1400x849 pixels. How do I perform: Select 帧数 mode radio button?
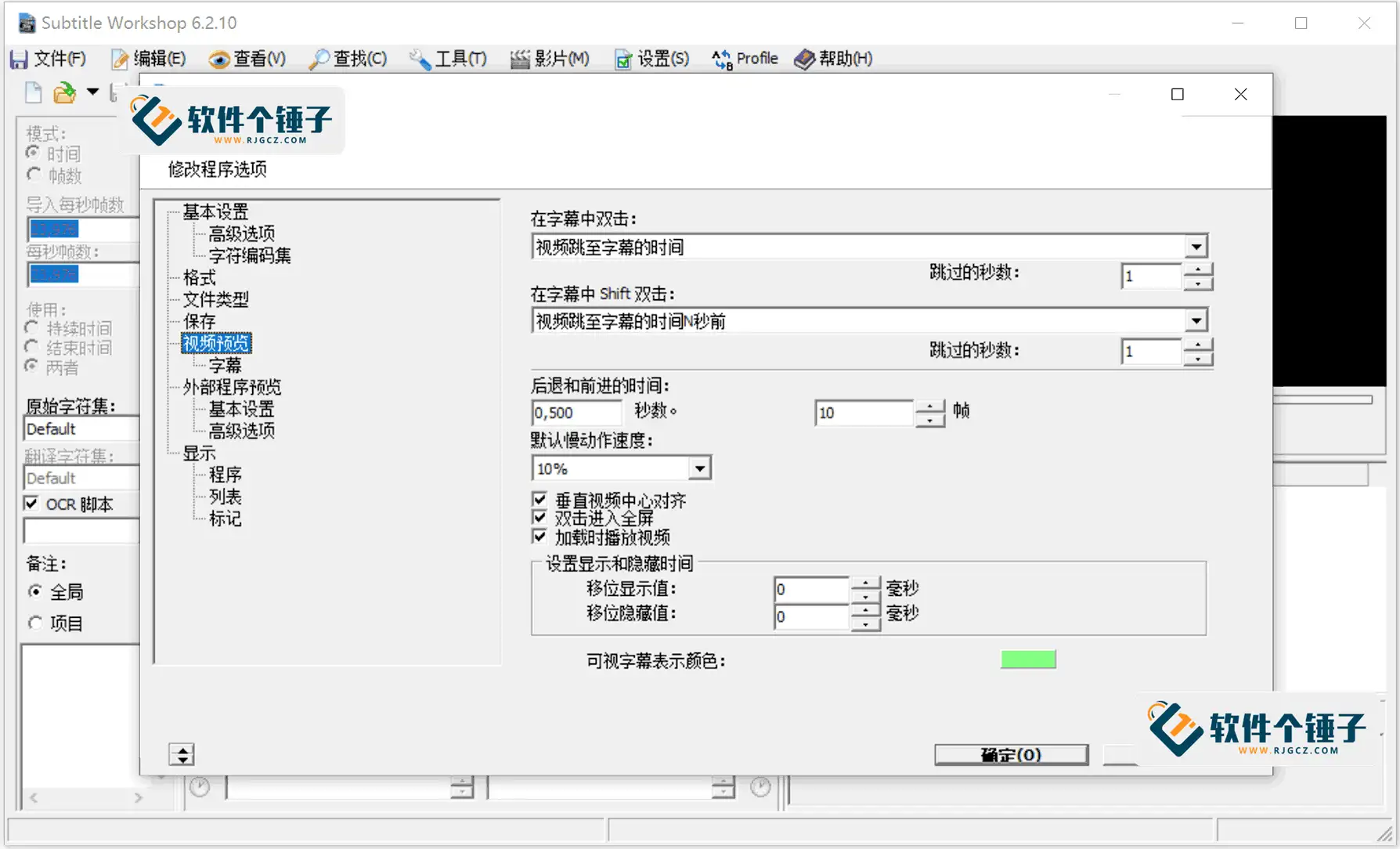click(x=33, y=174)
